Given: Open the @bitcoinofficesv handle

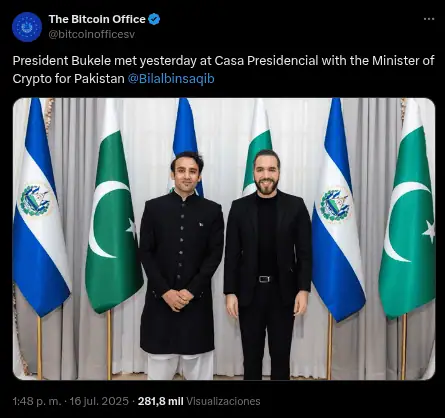Looking at the screenshot, I should coord(92,34).
